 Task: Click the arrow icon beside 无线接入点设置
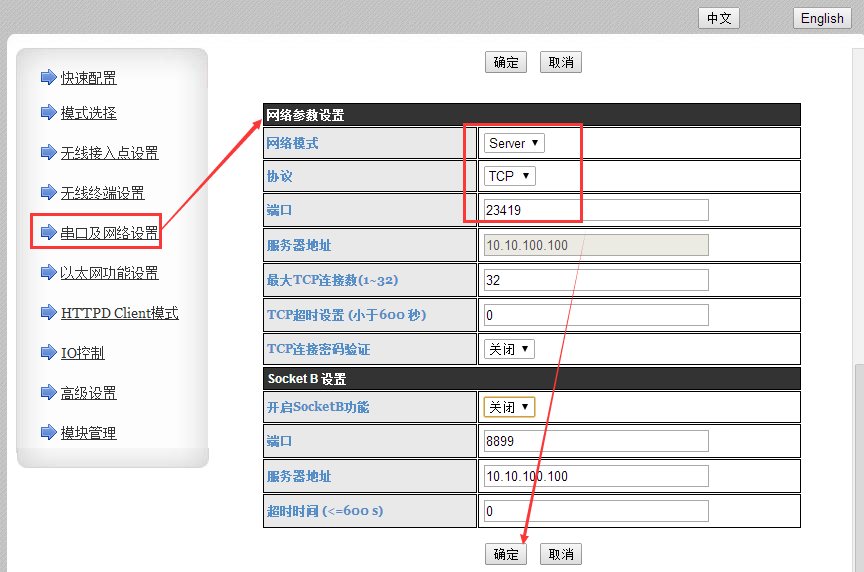tap(48, 153)
